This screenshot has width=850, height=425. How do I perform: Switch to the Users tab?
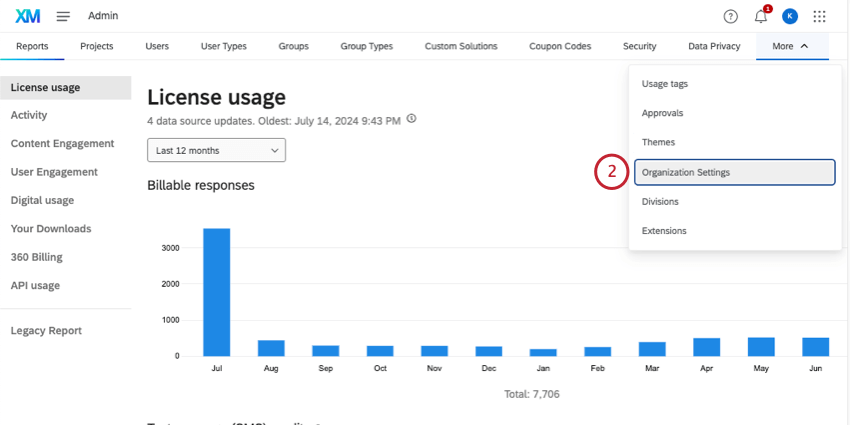click(x=157, y=46)
